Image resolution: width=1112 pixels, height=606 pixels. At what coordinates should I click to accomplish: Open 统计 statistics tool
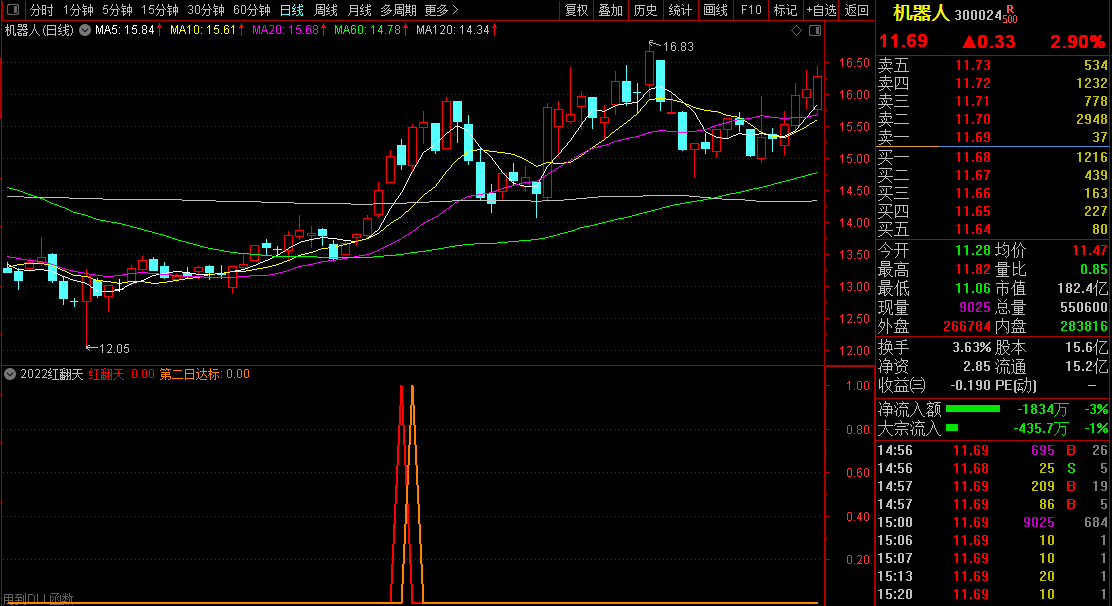(680, 10)
